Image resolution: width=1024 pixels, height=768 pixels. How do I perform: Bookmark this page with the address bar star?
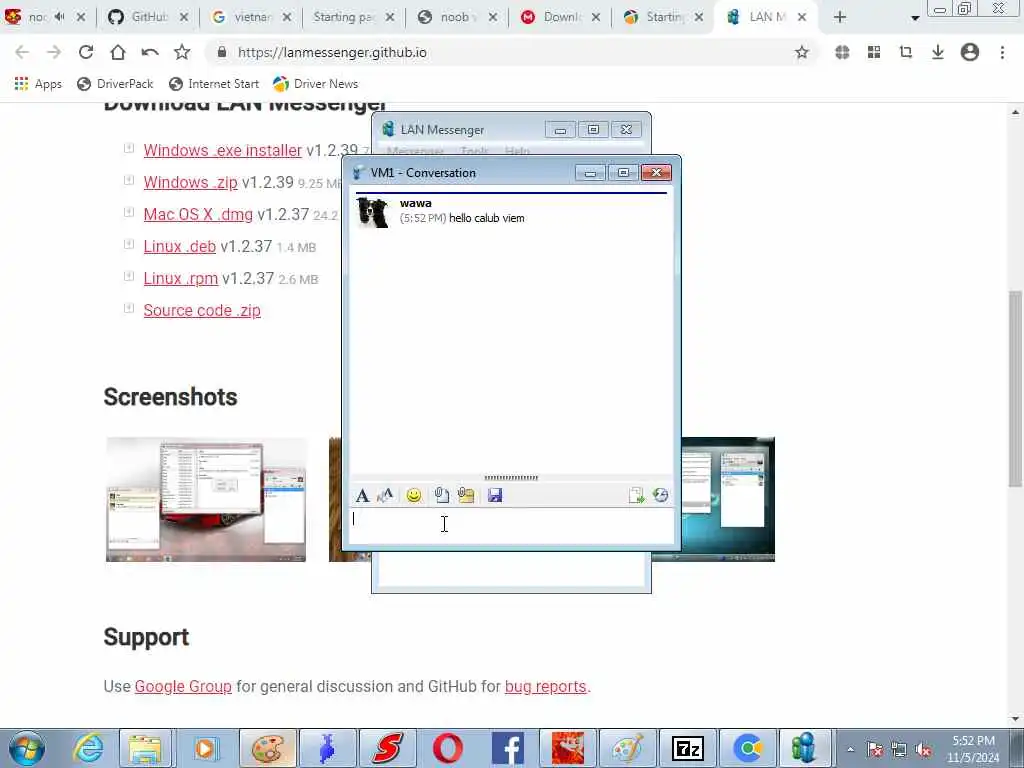coord(801,52)
